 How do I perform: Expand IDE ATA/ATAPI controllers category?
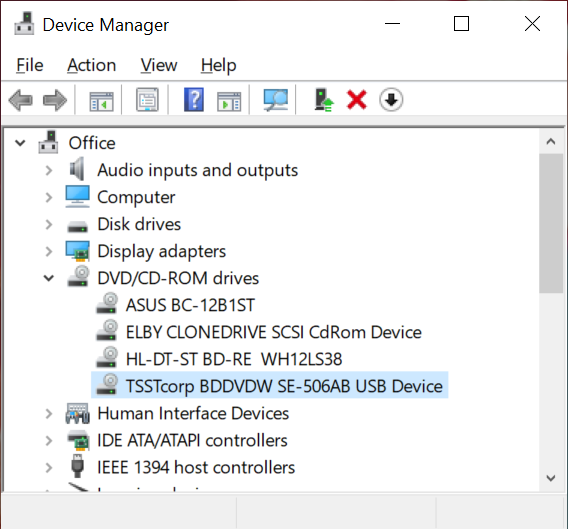coord(49,440)
